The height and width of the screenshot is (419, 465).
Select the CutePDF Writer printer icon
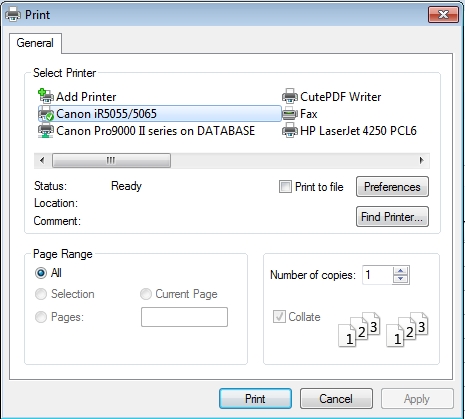coord(290,96)
